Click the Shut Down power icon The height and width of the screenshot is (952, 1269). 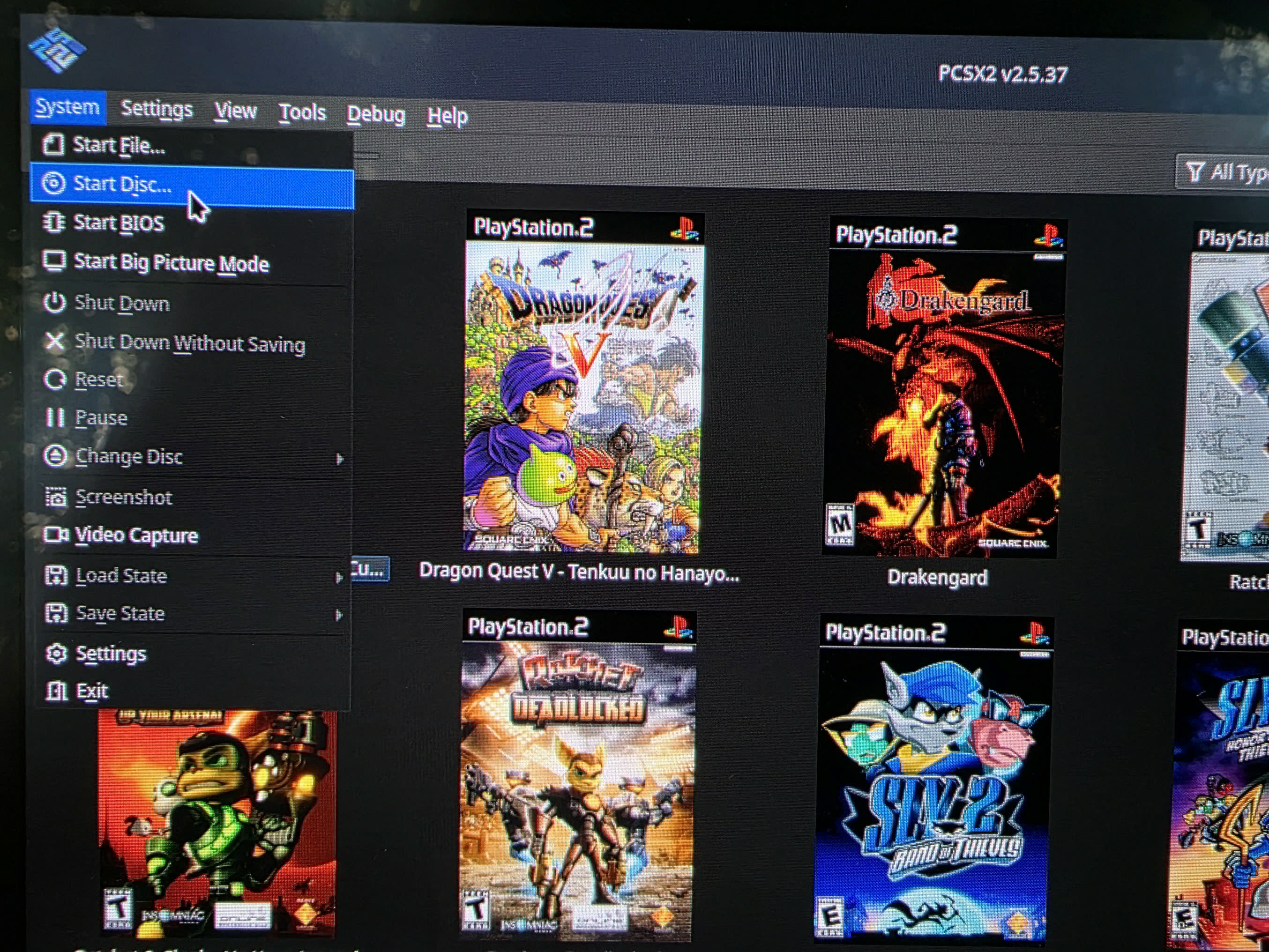coord(54,302)
